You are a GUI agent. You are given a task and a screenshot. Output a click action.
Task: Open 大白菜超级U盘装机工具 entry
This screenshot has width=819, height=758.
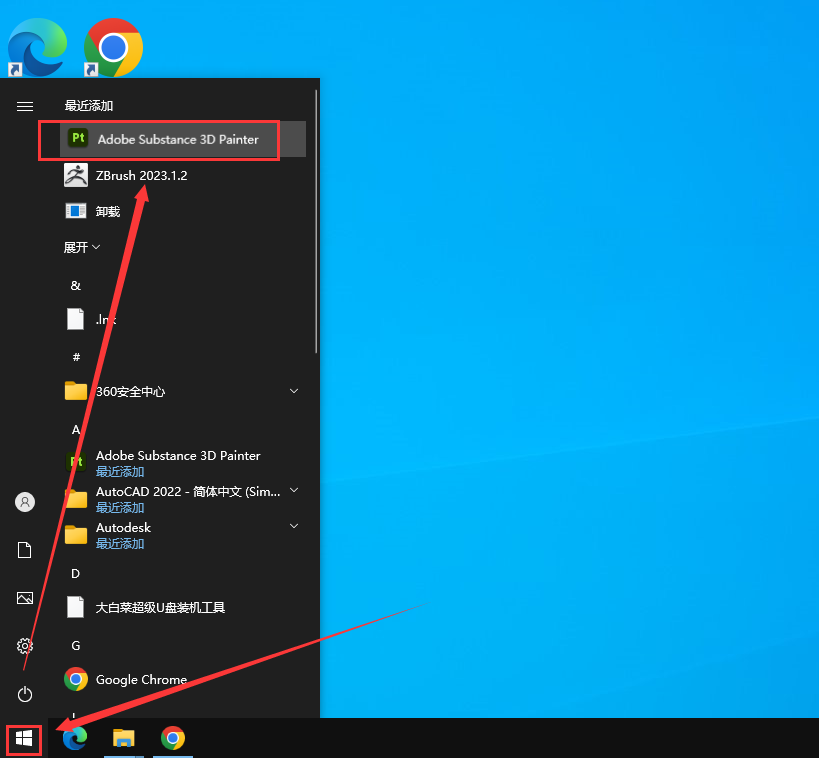point(183,608)
